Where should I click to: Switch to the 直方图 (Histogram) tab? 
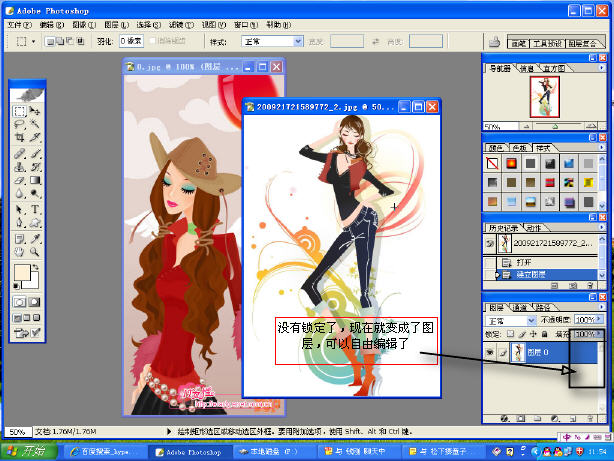click(x=554, y=69)
